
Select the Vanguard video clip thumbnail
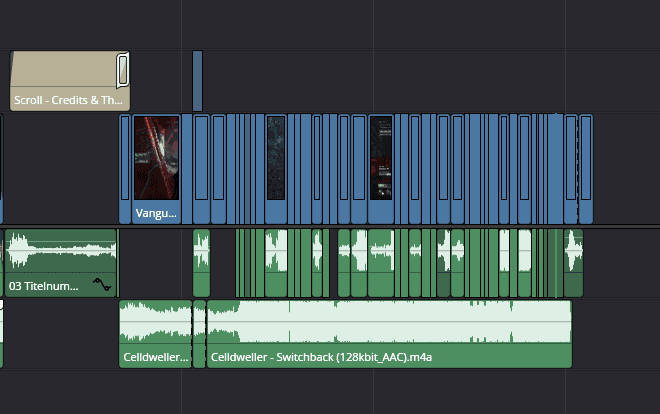(156, 157)
